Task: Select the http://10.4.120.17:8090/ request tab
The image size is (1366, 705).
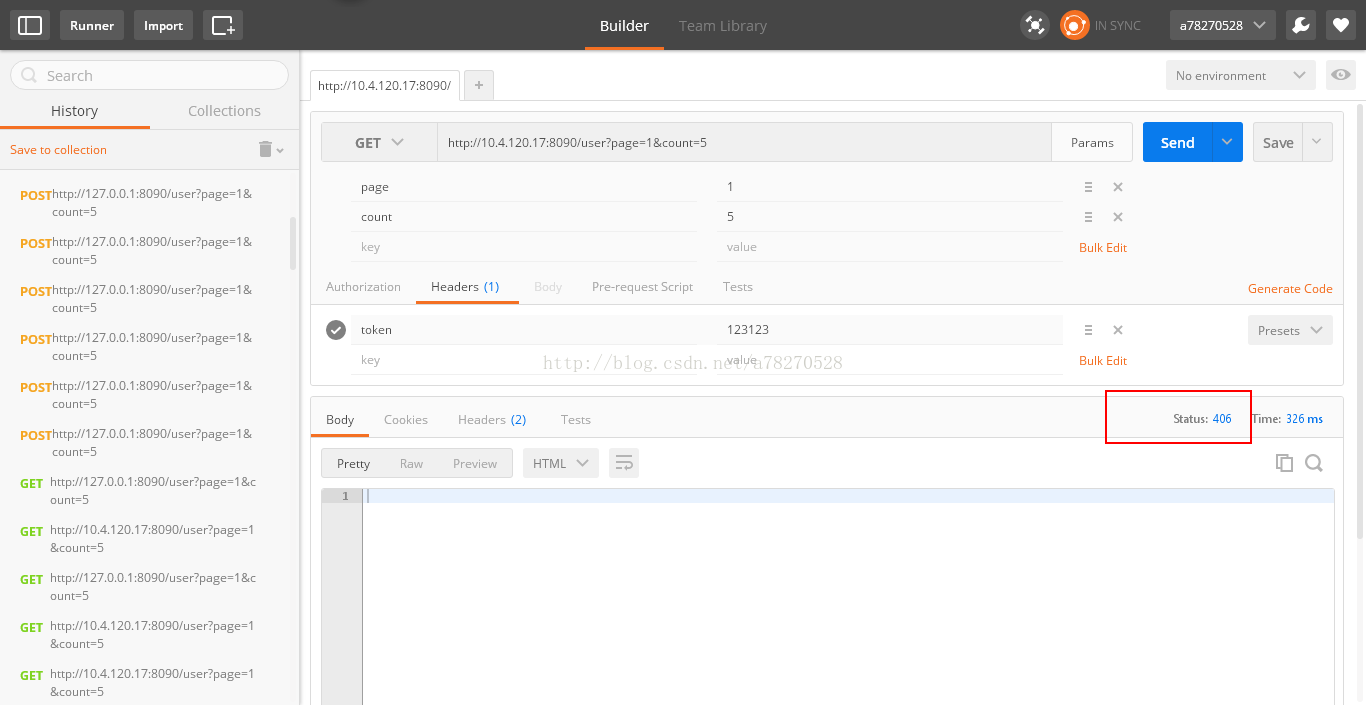Action: [x=385, y=86]
